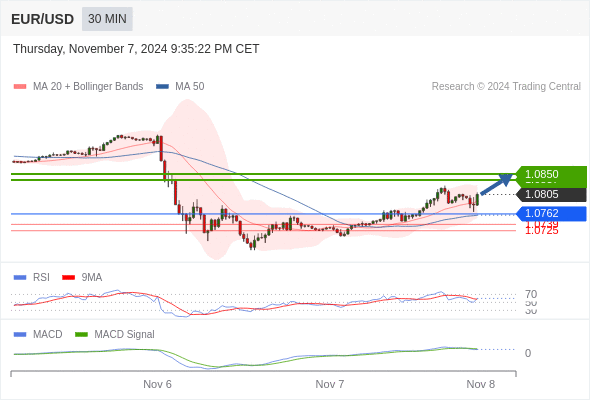Click the Nov 6 date axis label
The image size is (590, 400).
click(157, 384)
